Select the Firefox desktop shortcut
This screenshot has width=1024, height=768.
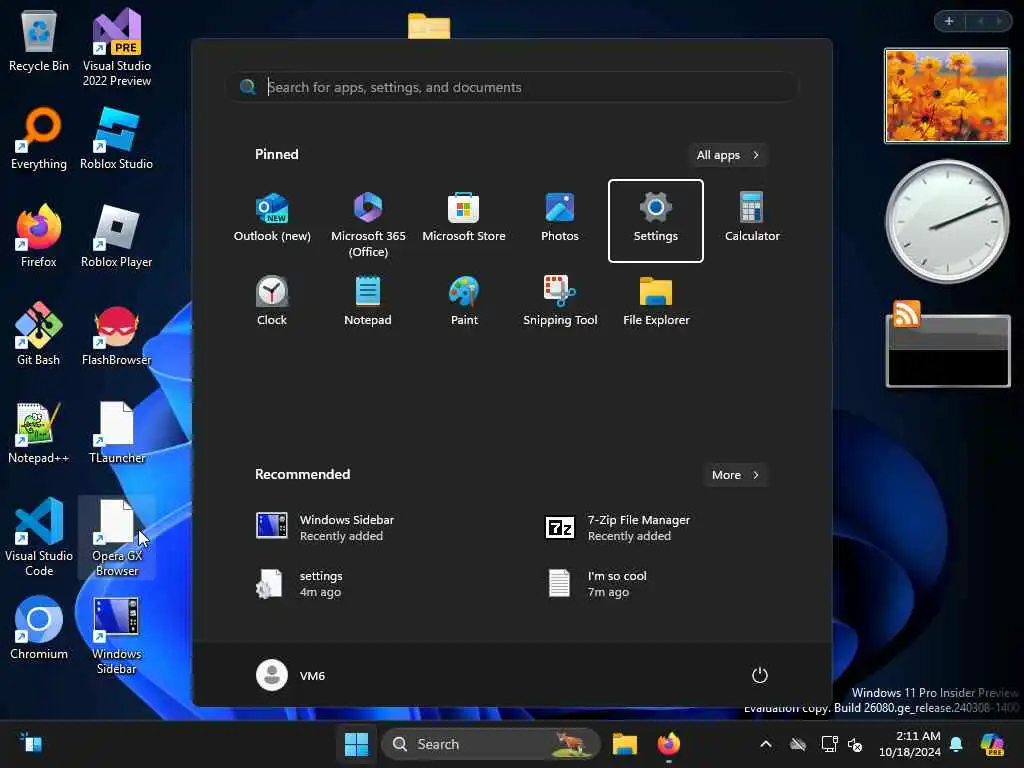pyautogui.click(x=39, y=236)
